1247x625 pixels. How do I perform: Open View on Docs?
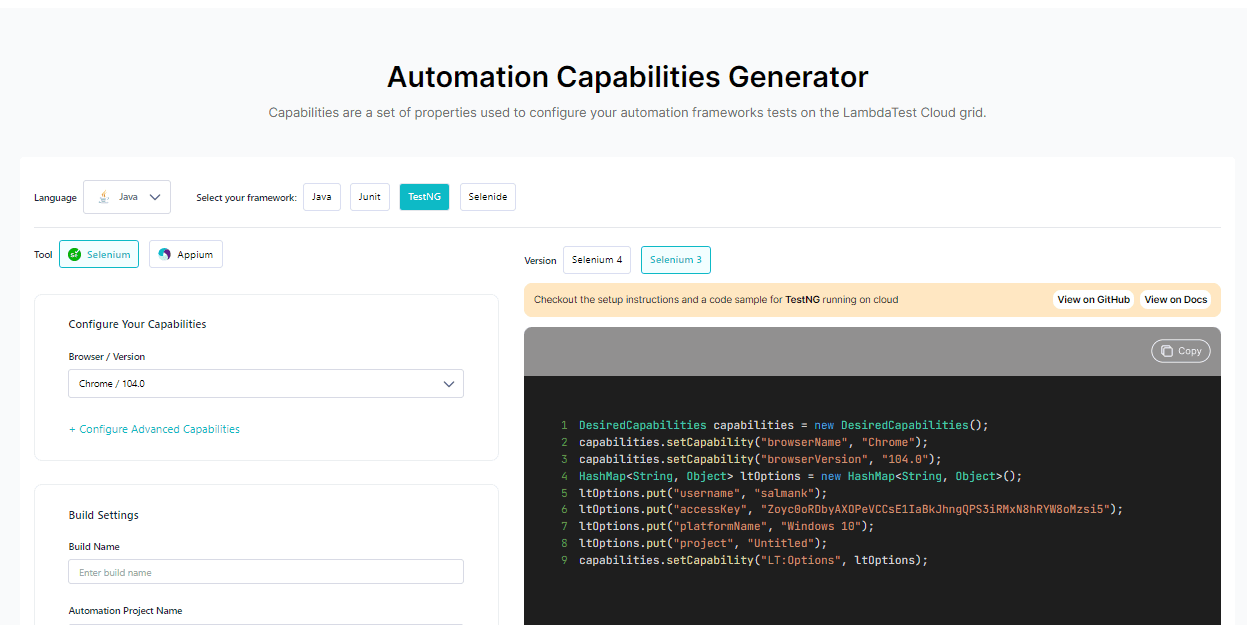click(x=1176, y=299)
